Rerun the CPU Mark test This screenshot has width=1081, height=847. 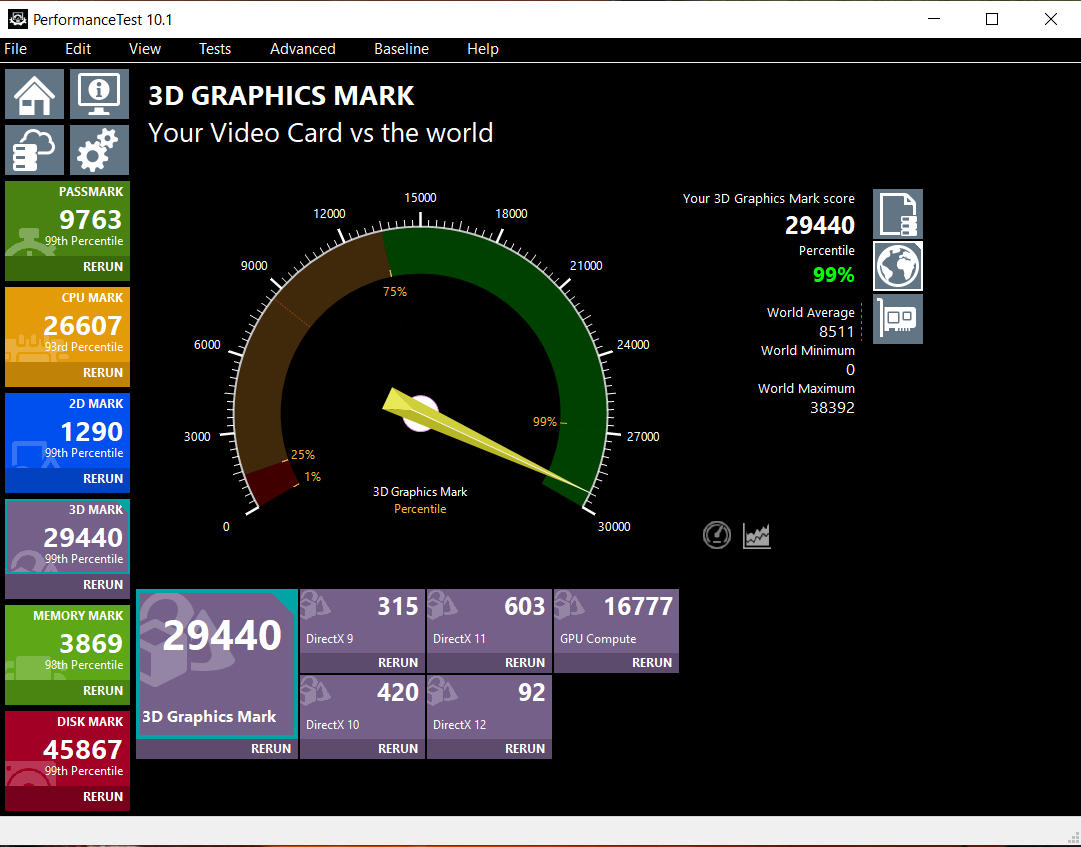point(102,373)
